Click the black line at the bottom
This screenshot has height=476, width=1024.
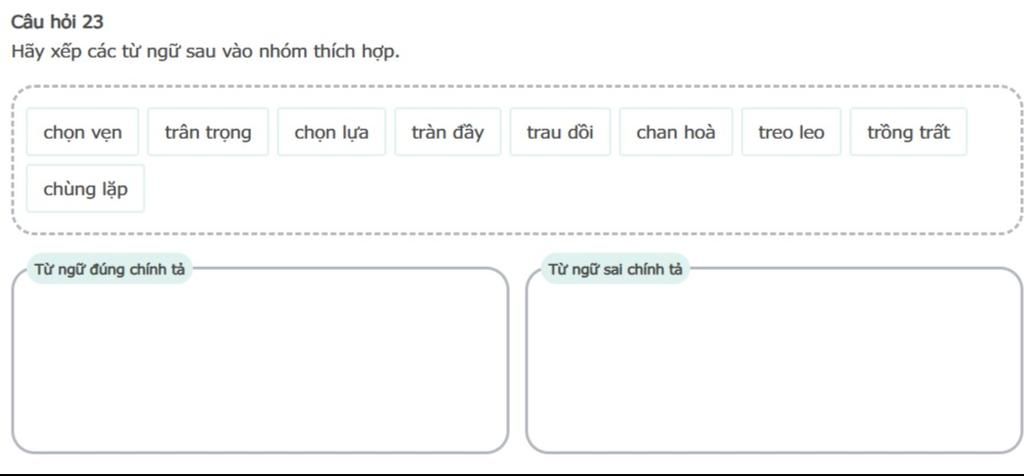pyautogui.click(x=512, y=473)
